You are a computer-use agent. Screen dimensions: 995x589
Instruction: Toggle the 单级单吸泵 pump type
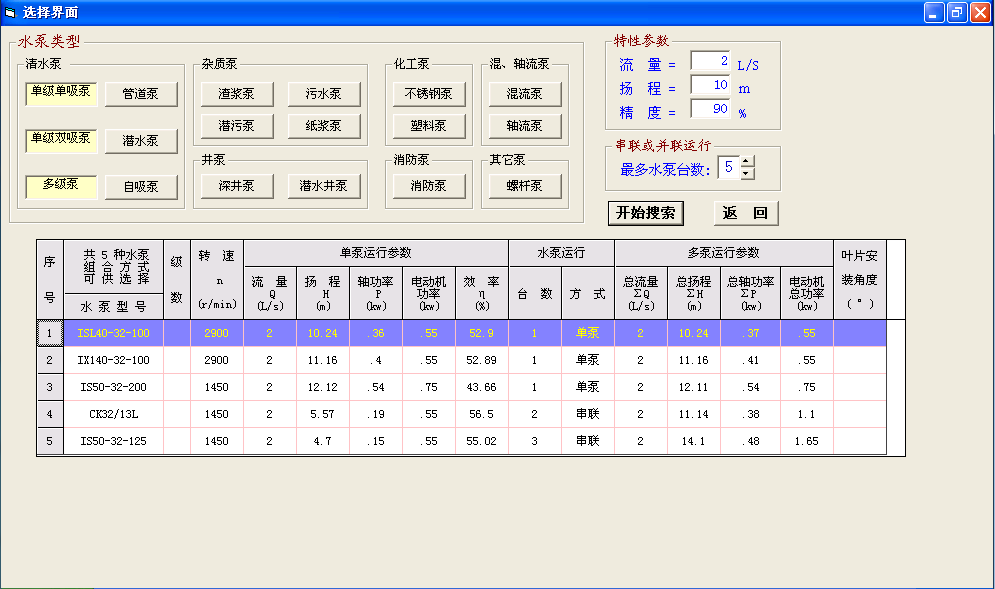(61, 94)
